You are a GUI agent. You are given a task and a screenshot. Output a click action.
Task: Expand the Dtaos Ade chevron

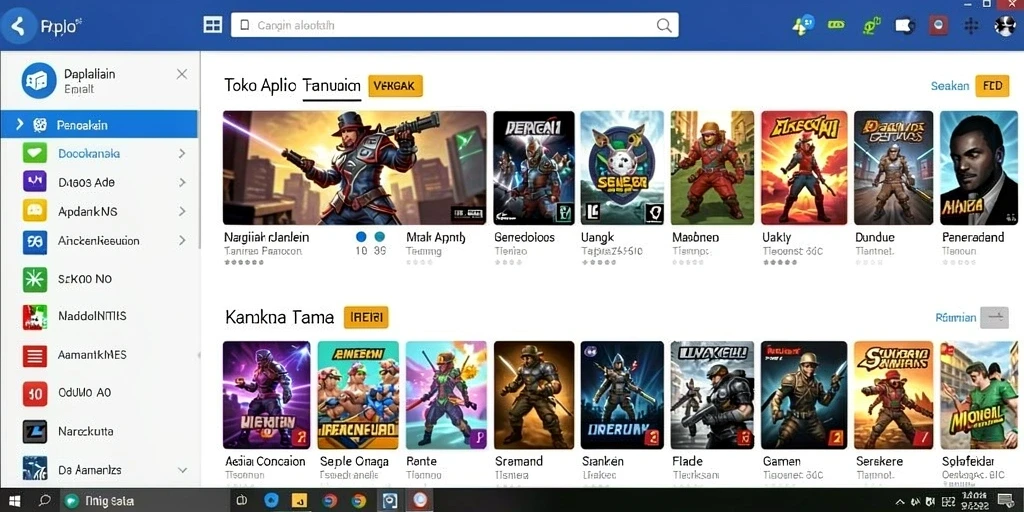(x=182, y=183)
